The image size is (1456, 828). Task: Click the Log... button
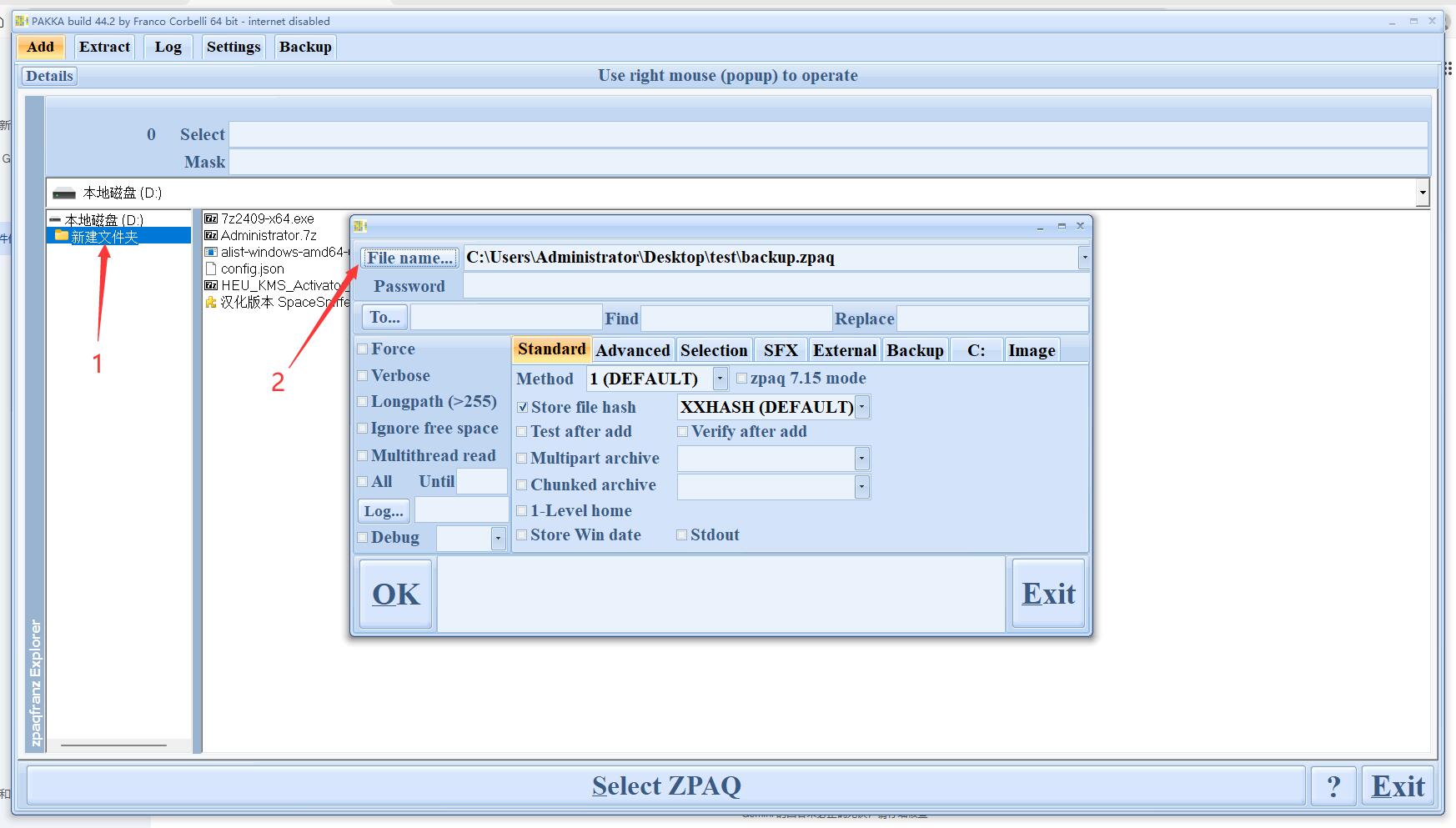pos(384,510)
